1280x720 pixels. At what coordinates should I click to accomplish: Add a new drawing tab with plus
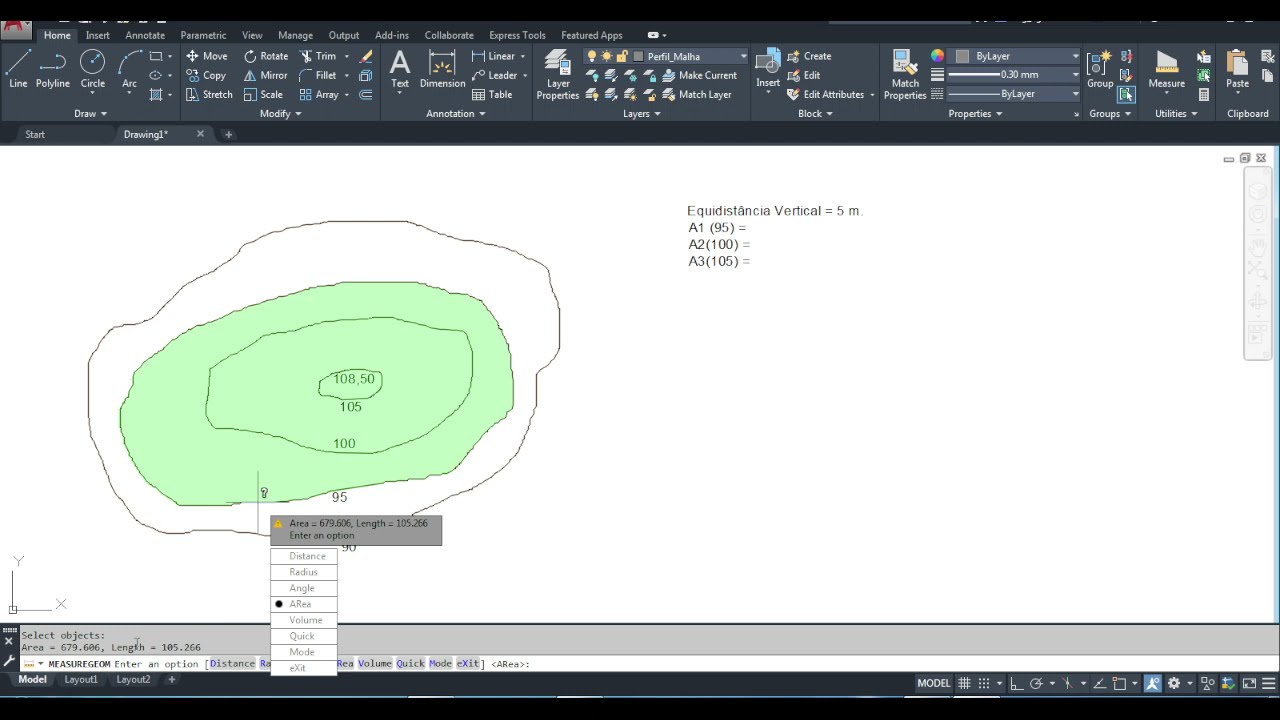(228, 134)
